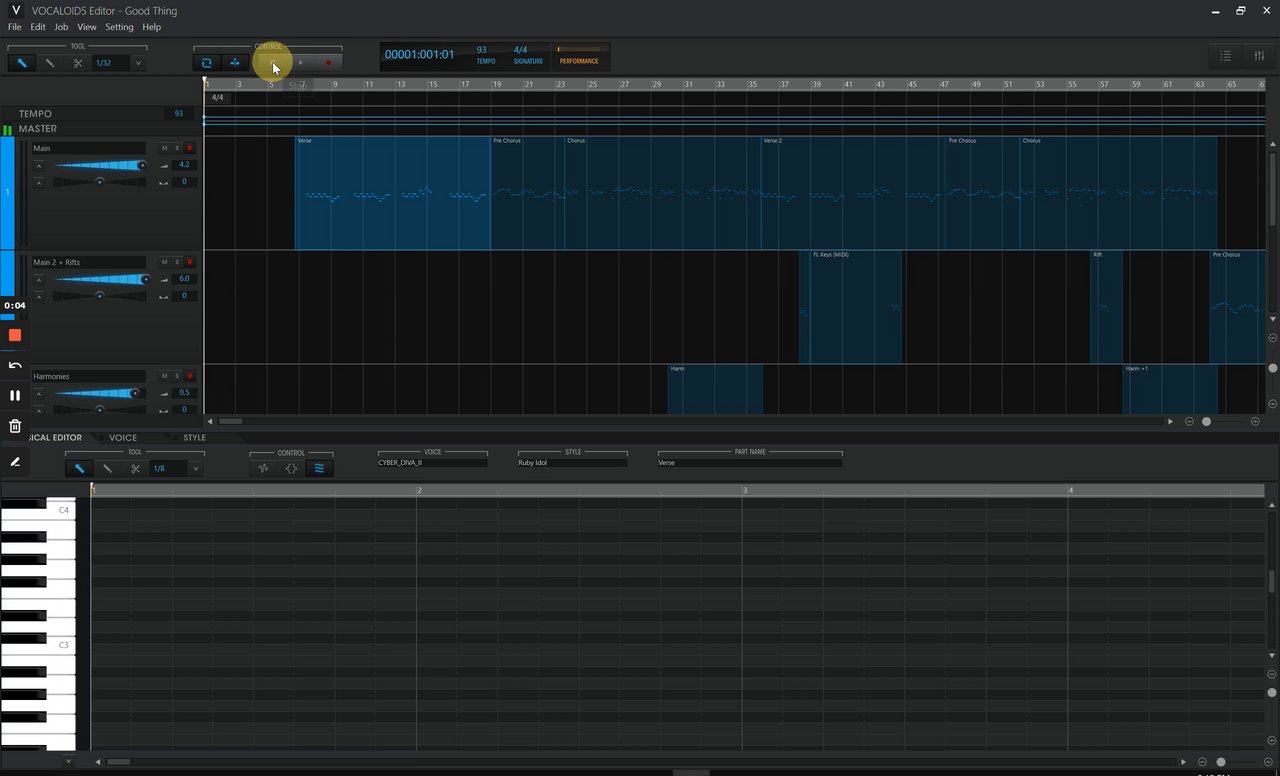Click the Main track name field
The height and width of the screenshot is (776, 1280).
tap(88, 148)
